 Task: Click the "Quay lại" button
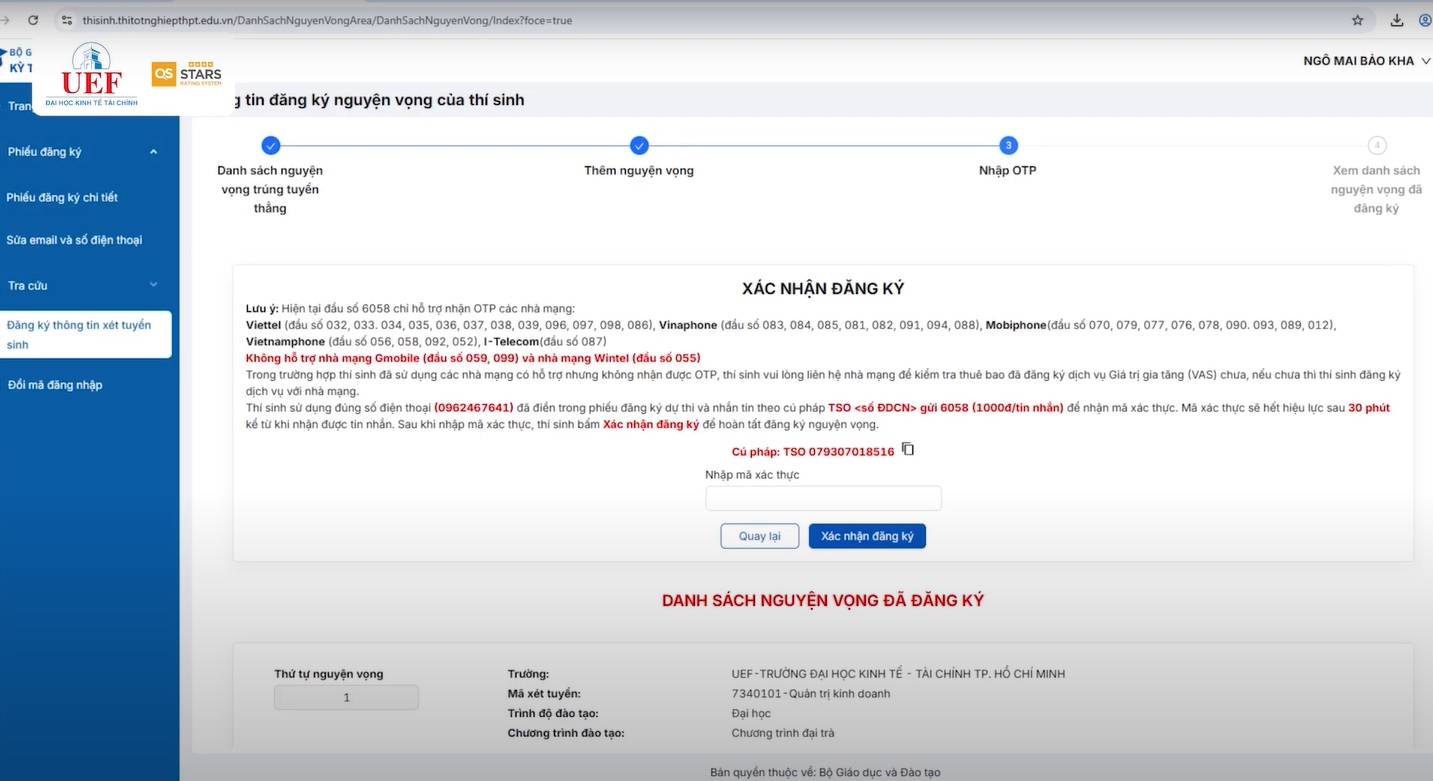click(x=759, y=536)
